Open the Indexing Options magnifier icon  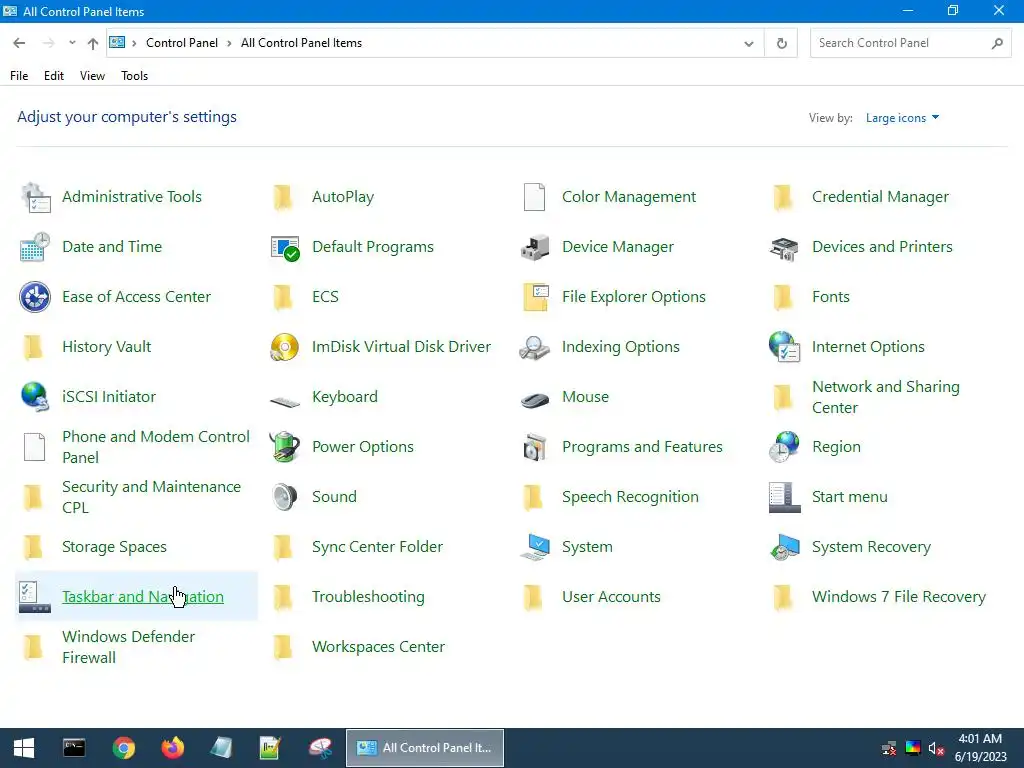click(535, 347)
